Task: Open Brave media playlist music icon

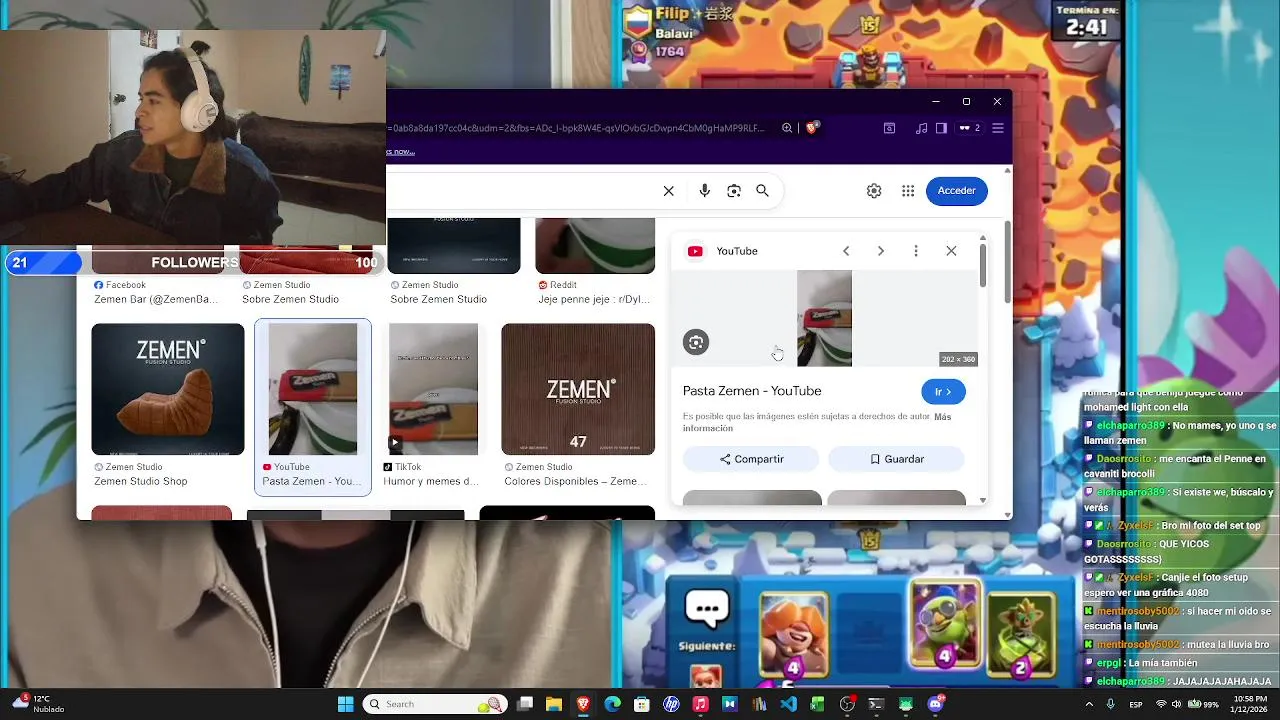Action: coord(921,128)
